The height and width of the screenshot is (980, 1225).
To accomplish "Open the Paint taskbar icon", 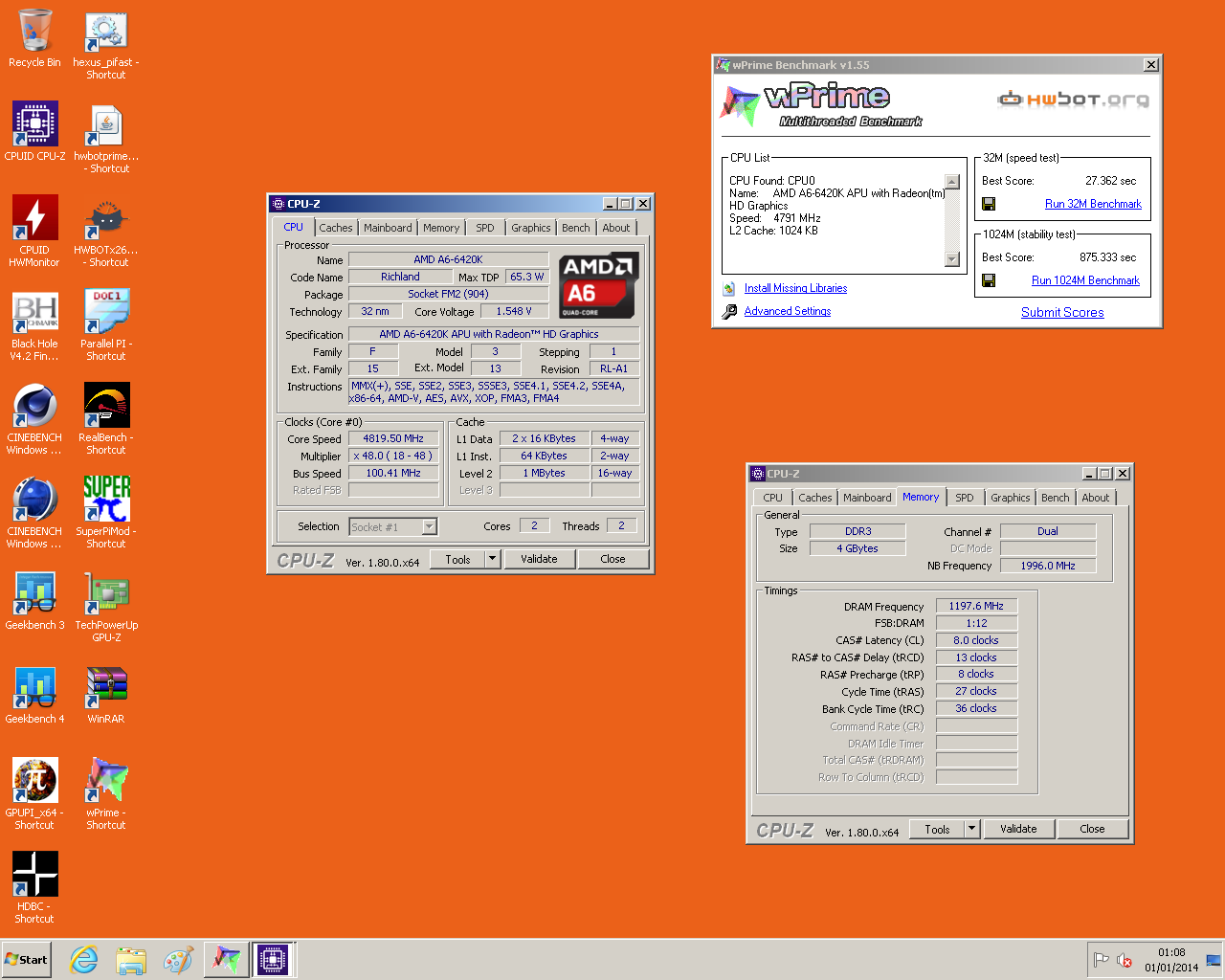I will coord(178,960).
